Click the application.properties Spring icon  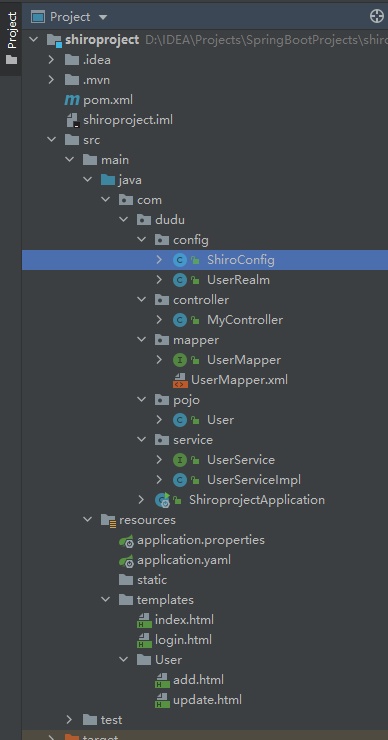coord(127,540)
